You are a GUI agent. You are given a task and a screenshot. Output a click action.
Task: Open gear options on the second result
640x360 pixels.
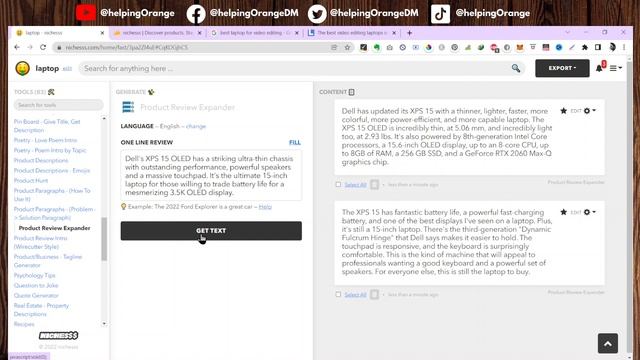pos(589,212)
